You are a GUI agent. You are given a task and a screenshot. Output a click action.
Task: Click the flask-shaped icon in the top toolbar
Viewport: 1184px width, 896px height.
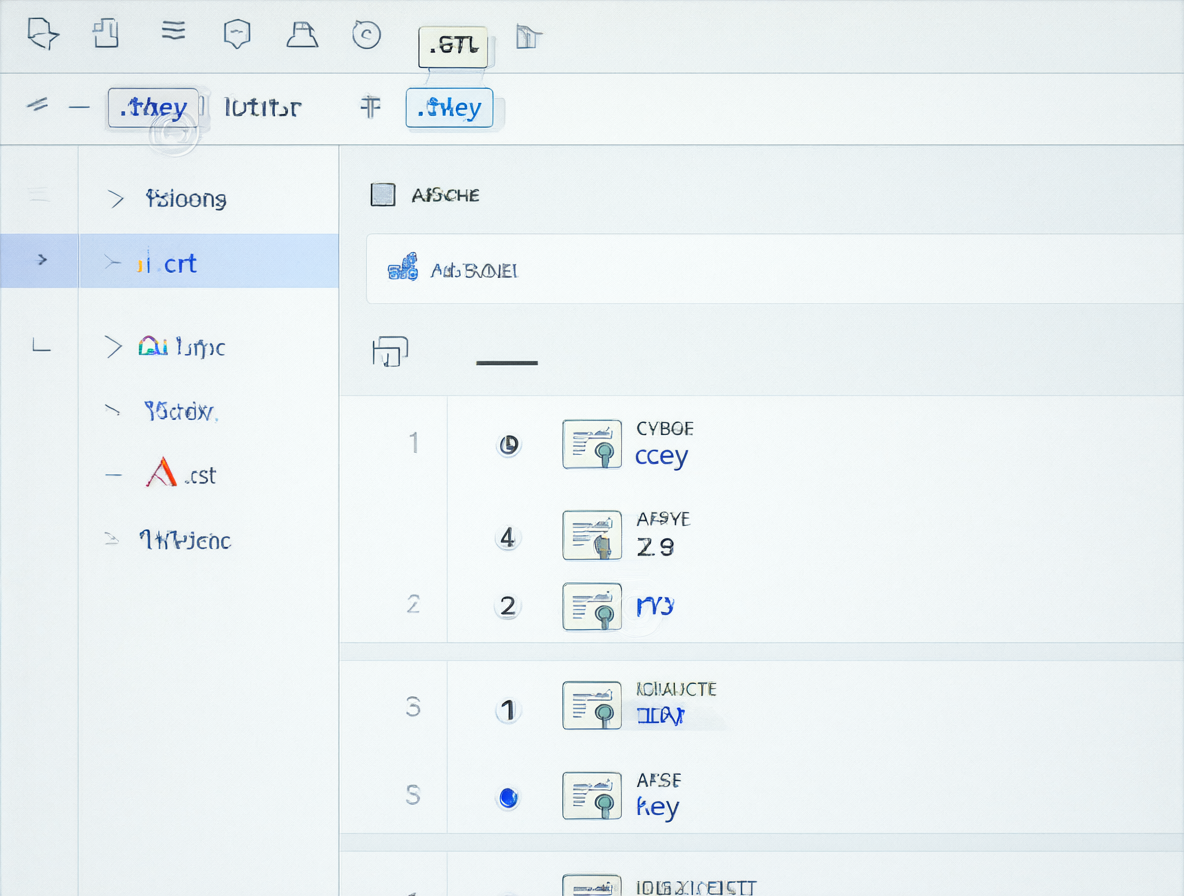[x=302, y=34]
